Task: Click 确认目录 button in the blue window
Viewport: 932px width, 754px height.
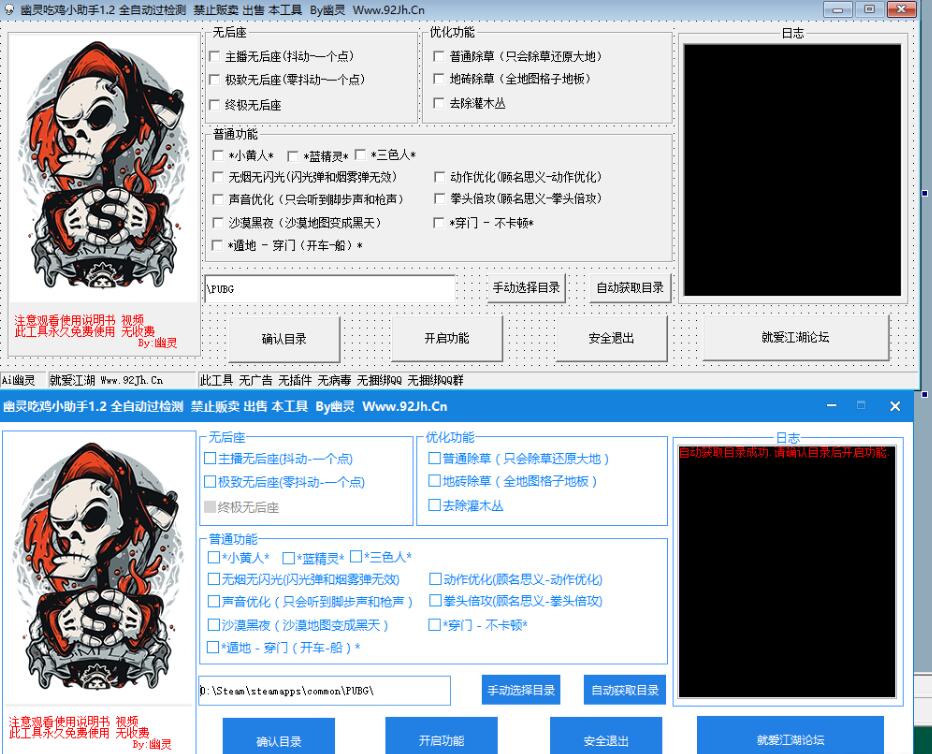Action: click(x=279, y=737)
